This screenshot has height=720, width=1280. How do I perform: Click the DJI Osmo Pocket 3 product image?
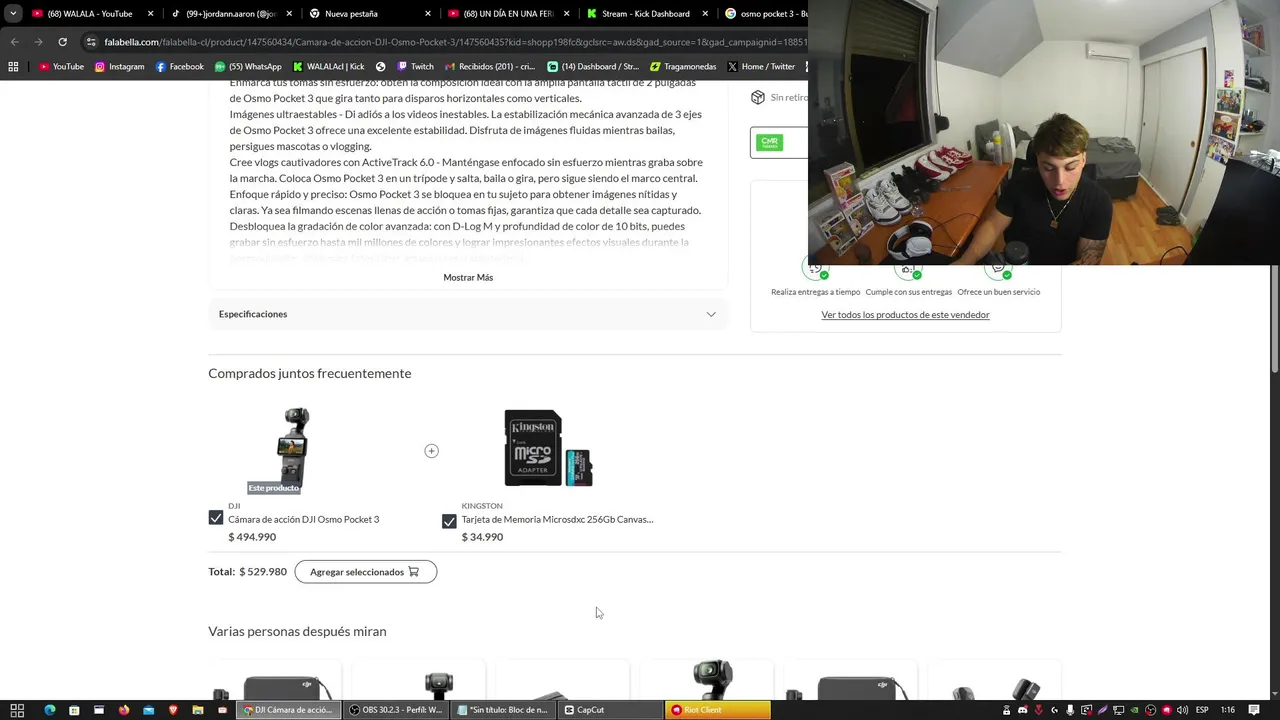(x=295, y=450)
